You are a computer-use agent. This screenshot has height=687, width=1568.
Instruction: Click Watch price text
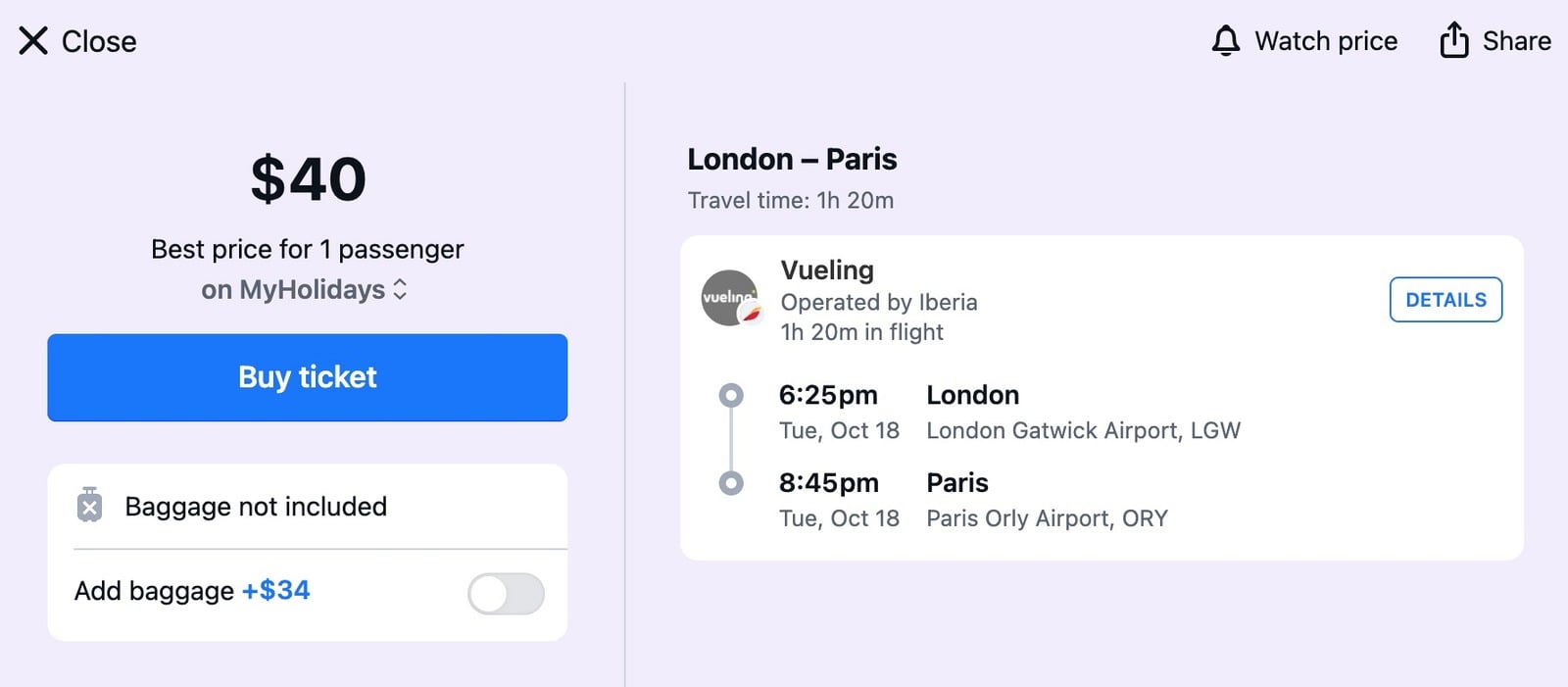point(1326,41)
